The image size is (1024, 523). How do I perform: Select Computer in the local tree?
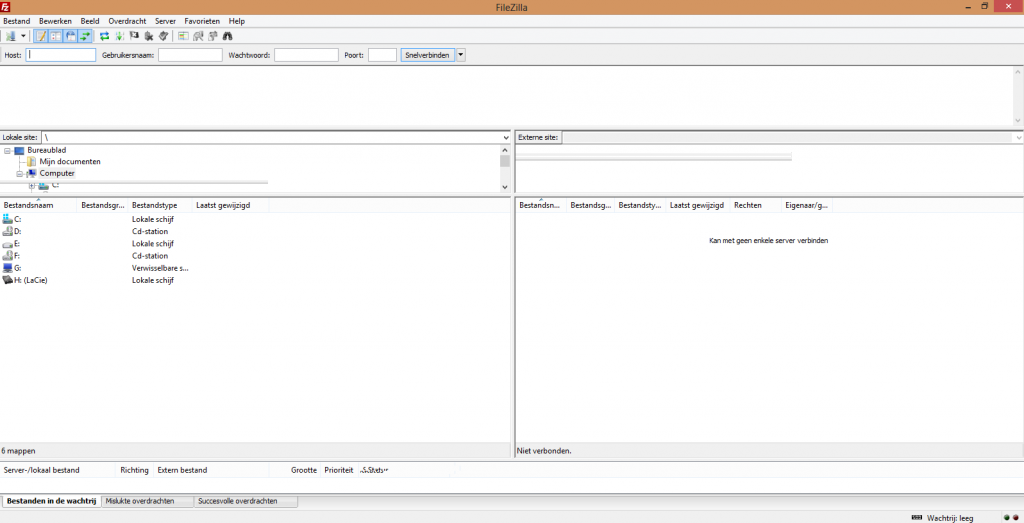click(57, 174)
